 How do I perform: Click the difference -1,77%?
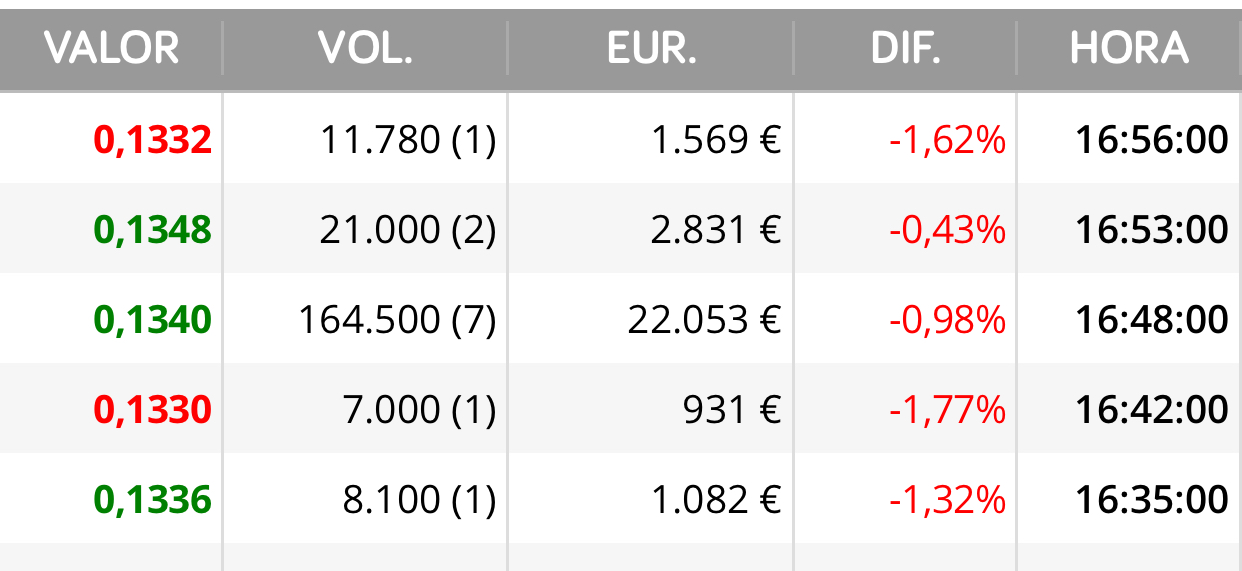[x=947, y=410]
